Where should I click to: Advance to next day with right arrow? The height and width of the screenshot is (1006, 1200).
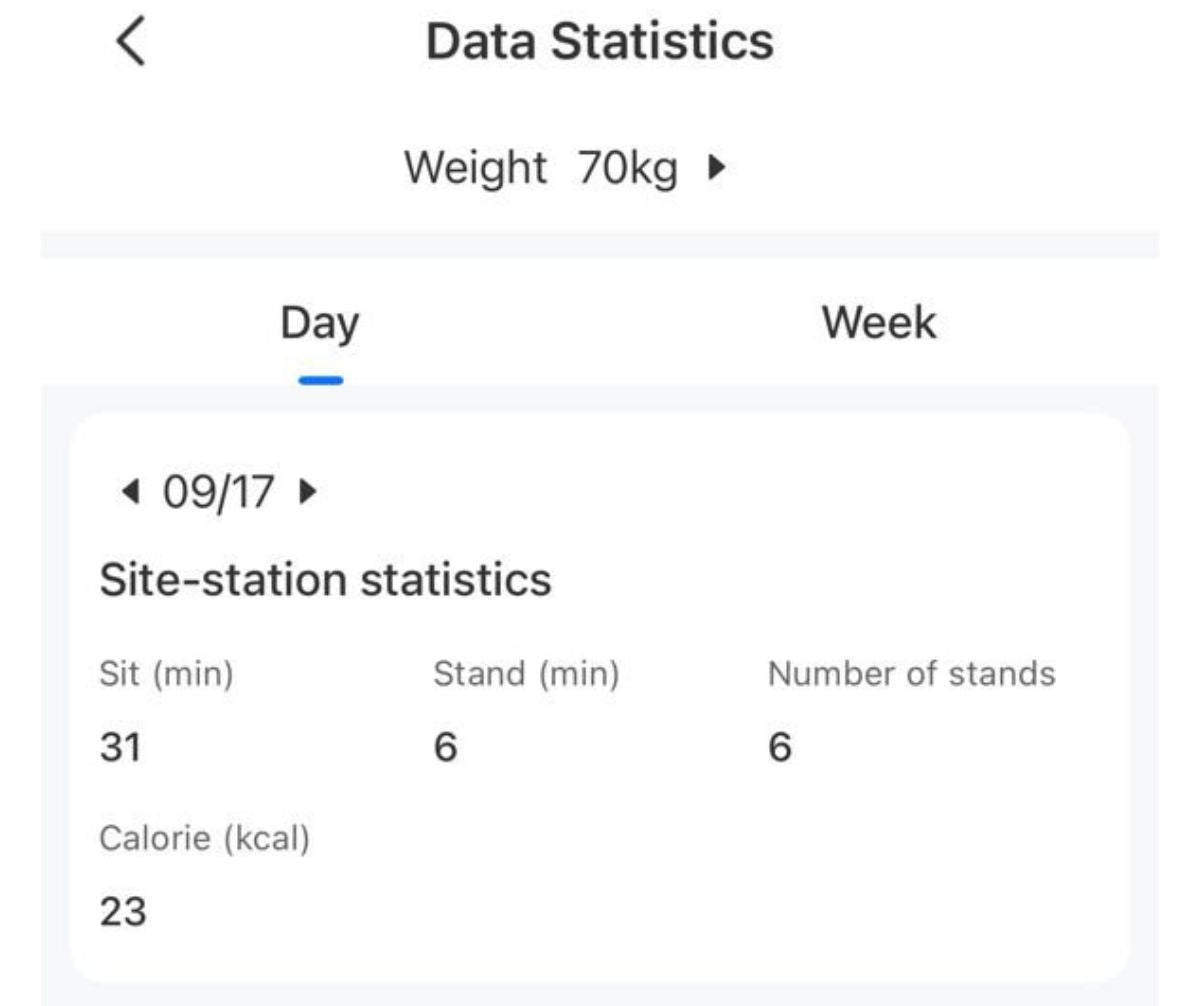click(x=308, y=491)
